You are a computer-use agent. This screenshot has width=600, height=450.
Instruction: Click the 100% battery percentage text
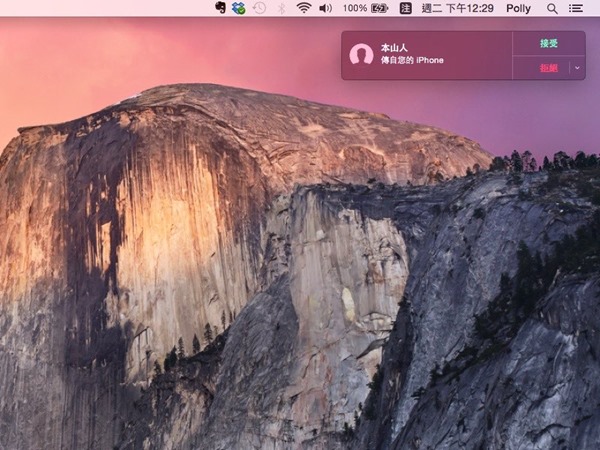(355, 8)
